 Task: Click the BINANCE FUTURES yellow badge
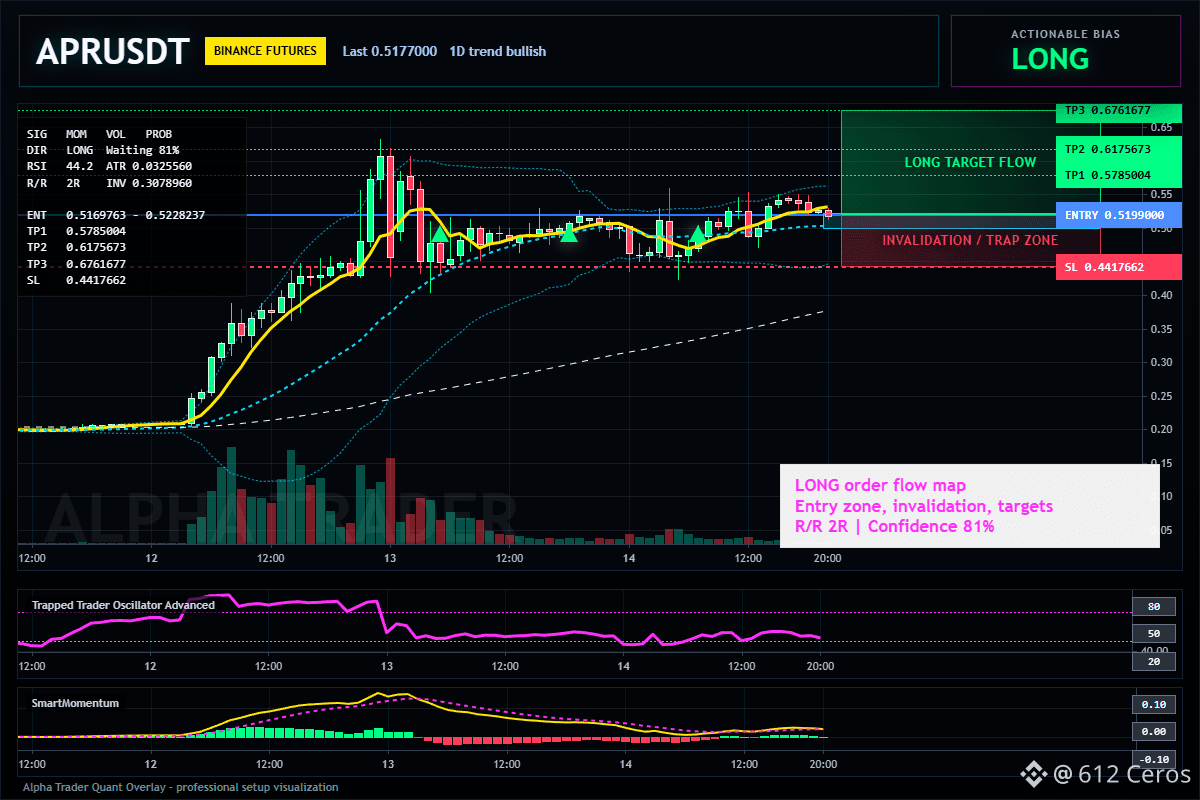[x=265, y=51]
